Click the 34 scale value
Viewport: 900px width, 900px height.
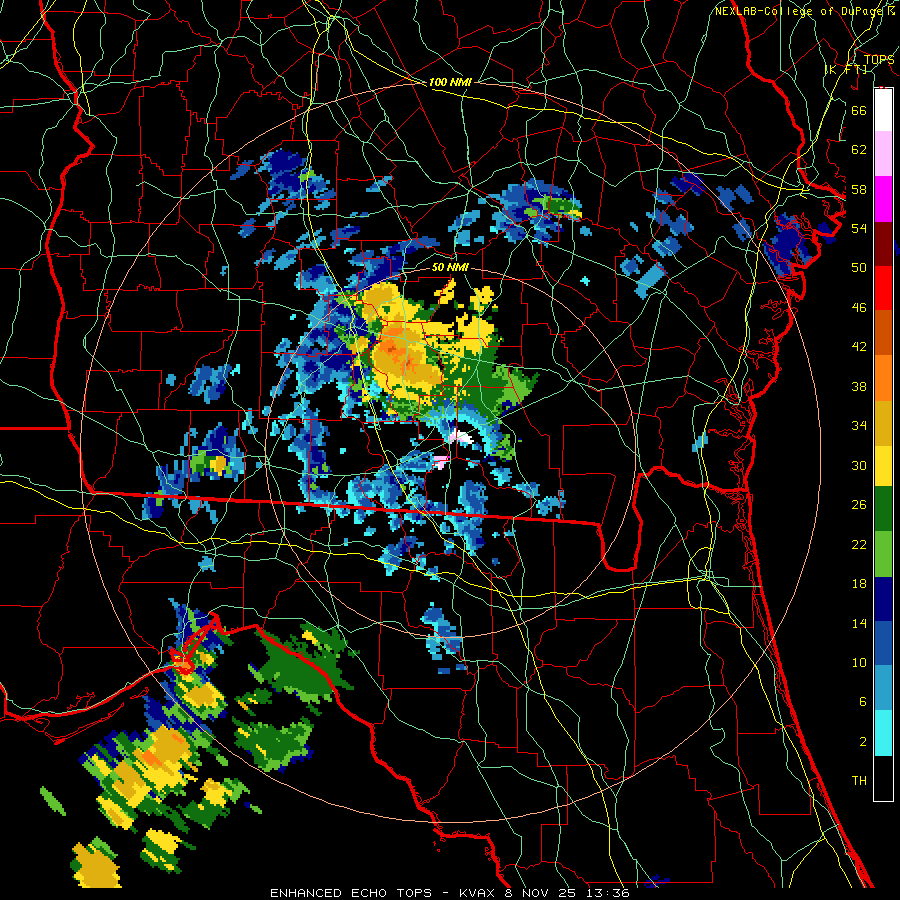(859, 425)
